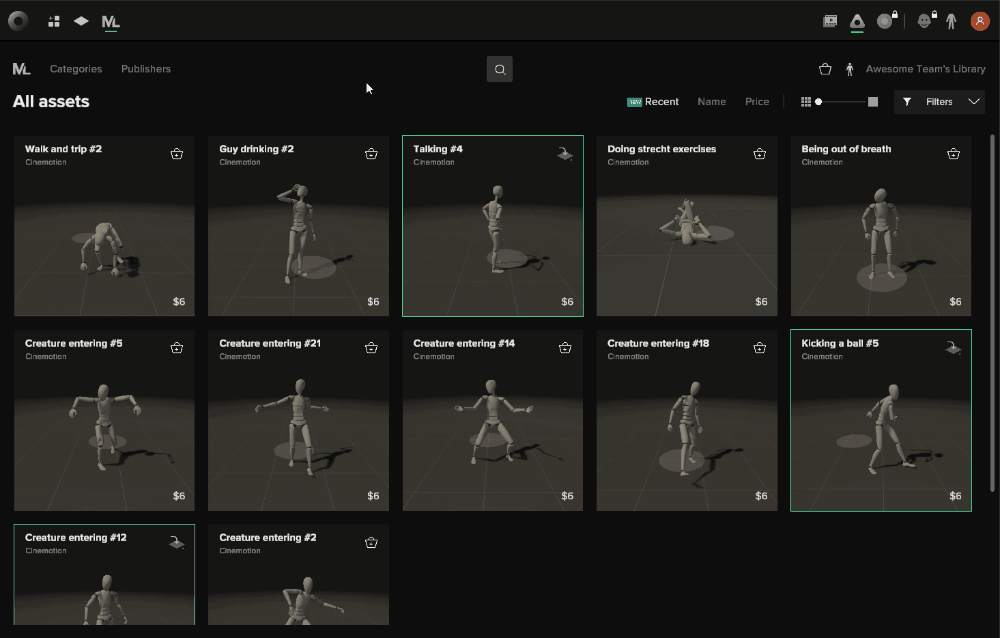The width and height of the screenshot is (1000, 638).
Task: Click the search button
Action: click(499, 69)
